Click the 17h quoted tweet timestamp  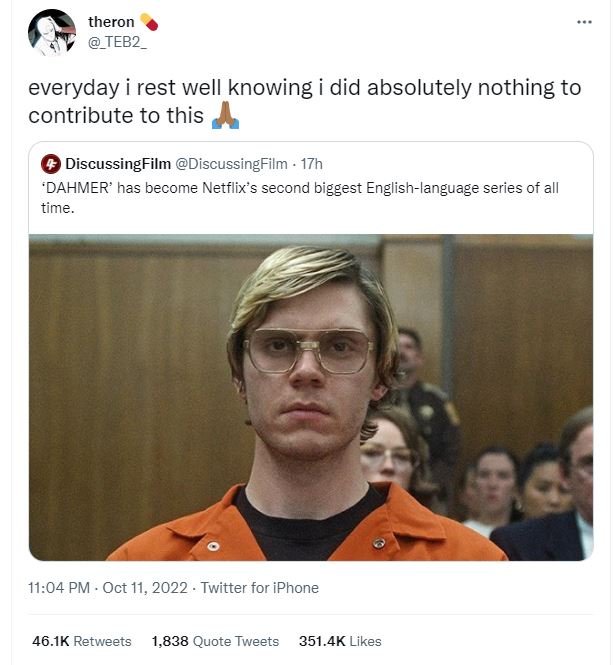click(x=311, y=164)
